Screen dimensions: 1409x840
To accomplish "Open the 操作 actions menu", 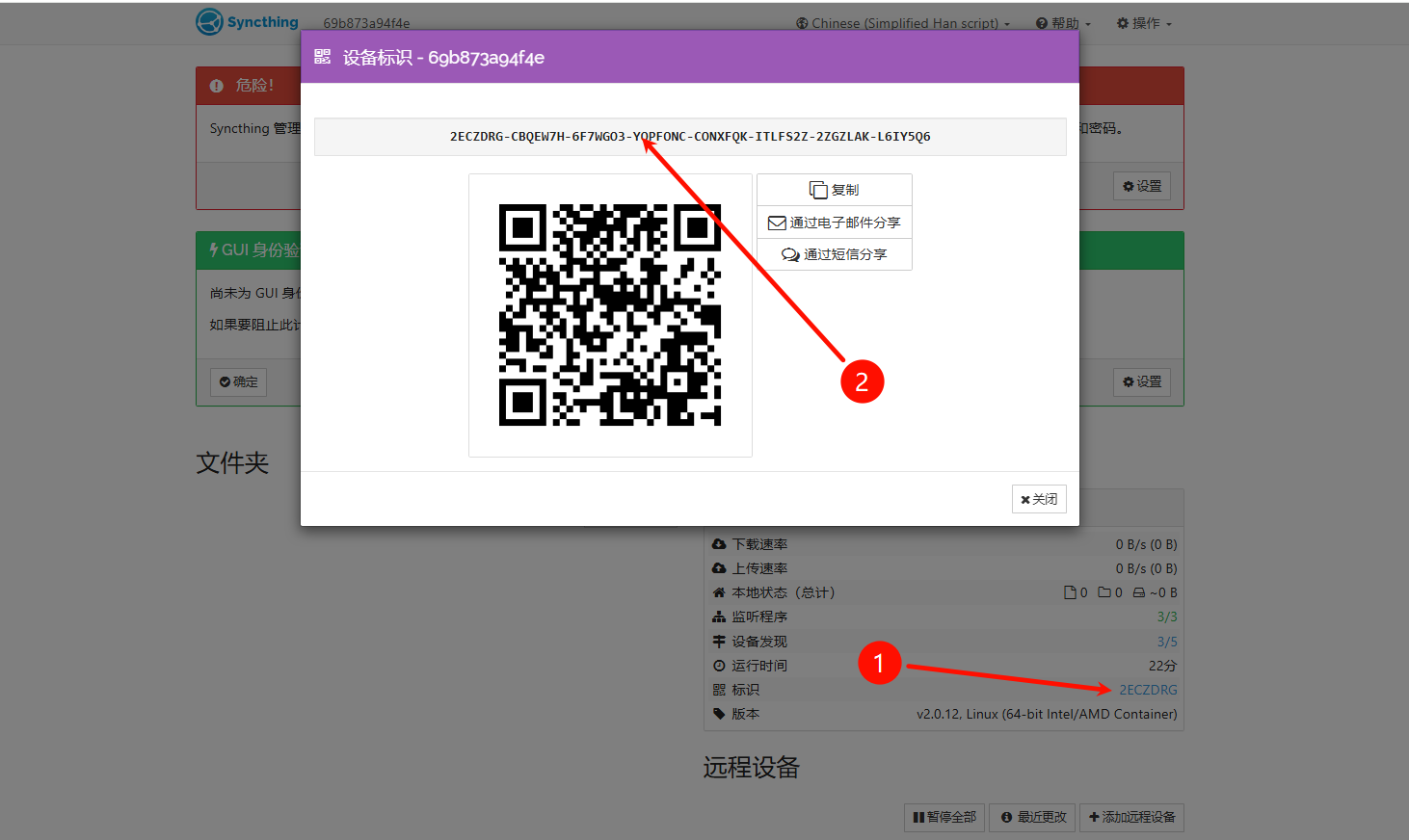I will coord(1144,23).
